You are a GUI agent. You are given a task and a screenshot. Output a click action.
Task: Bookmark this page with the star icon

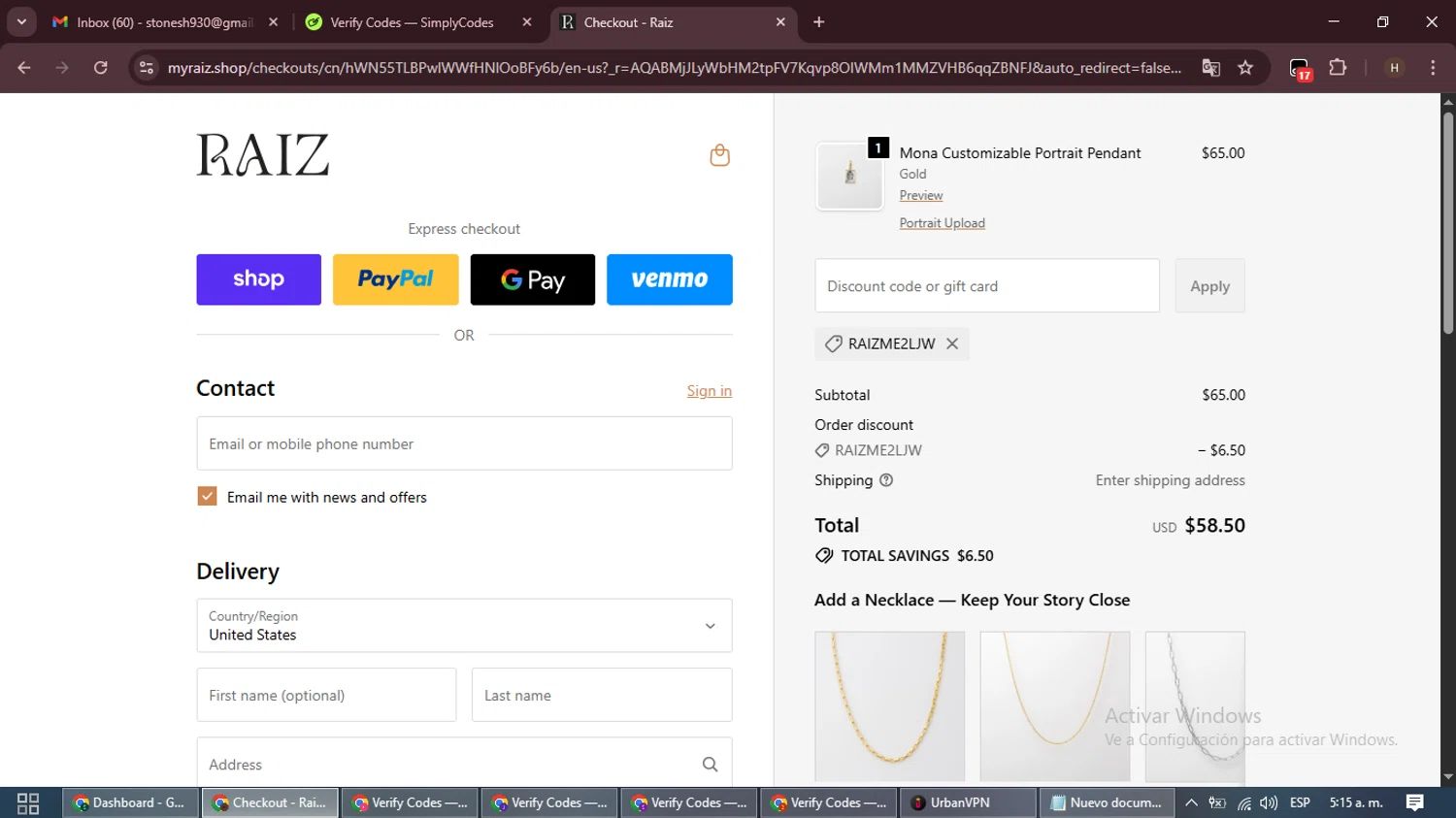[1245, 68]
